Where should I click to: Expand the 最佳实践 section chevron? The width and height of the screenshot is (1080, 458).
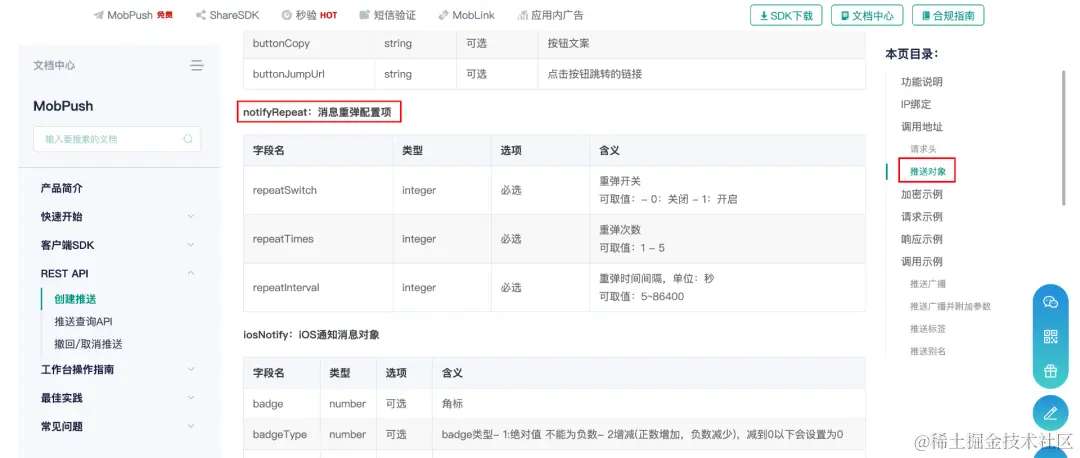(191, 397)
